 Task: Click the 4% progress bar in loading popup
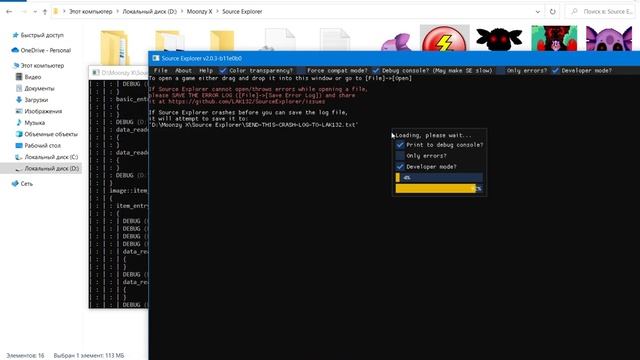coord(439,178)
